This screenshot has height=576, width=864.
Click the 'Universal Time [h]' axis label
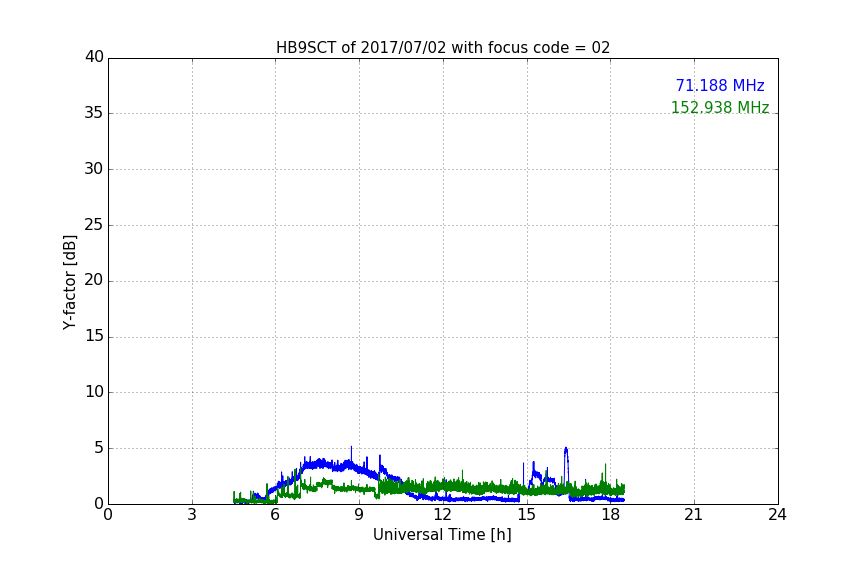coord(442,535)
